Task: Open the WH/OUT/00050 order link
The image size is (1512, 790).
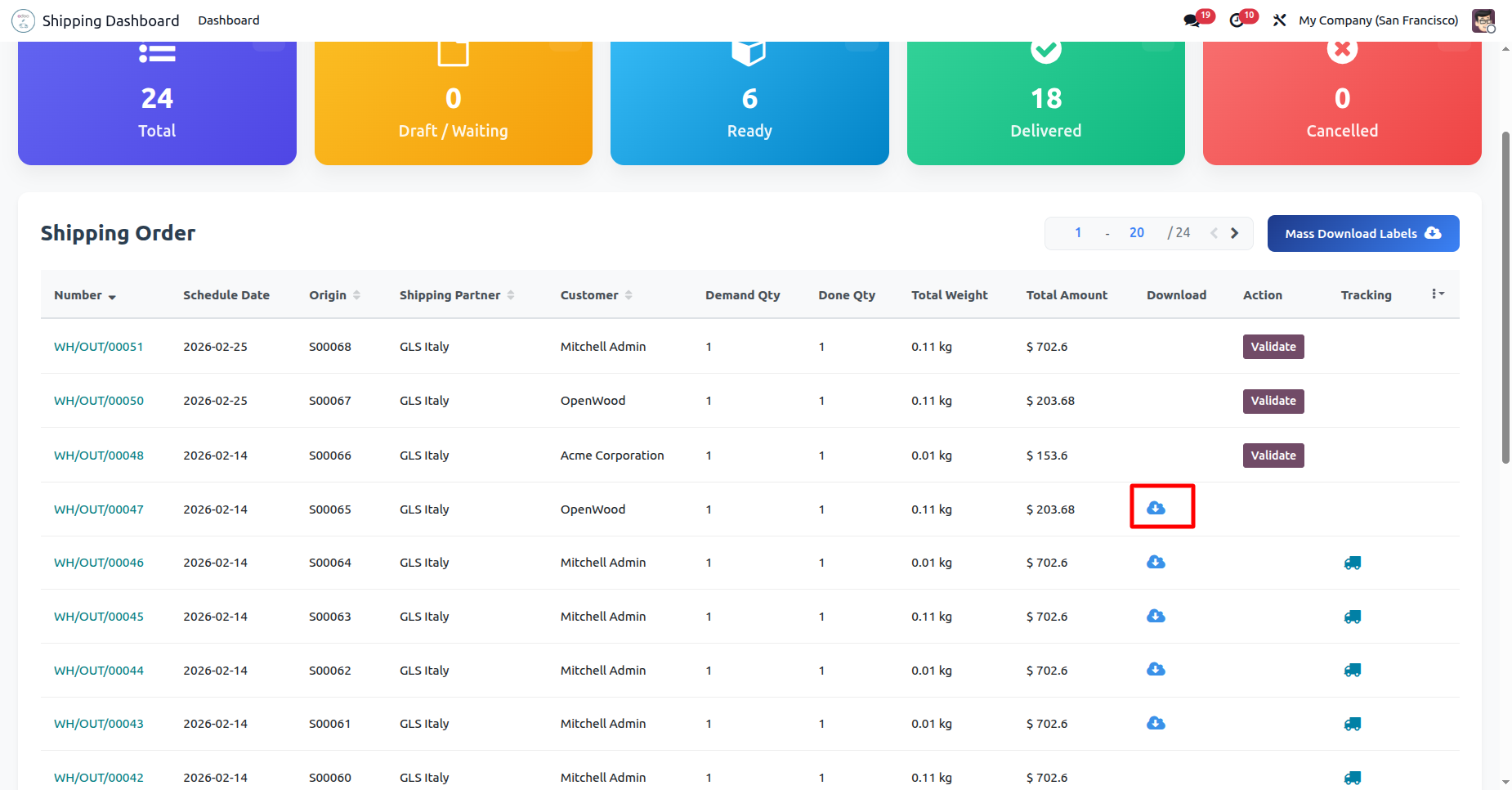Action: pos(99,401)
